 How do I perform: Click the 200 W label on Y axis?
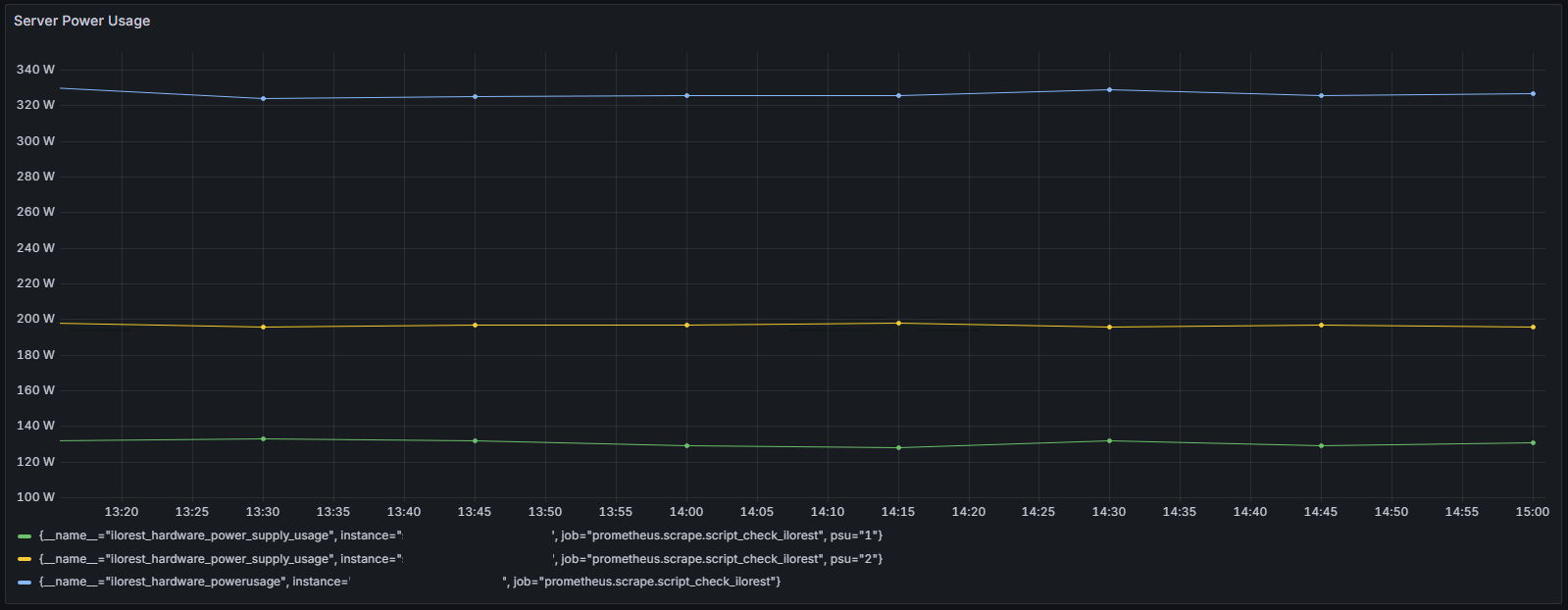[x=35, y=319]
